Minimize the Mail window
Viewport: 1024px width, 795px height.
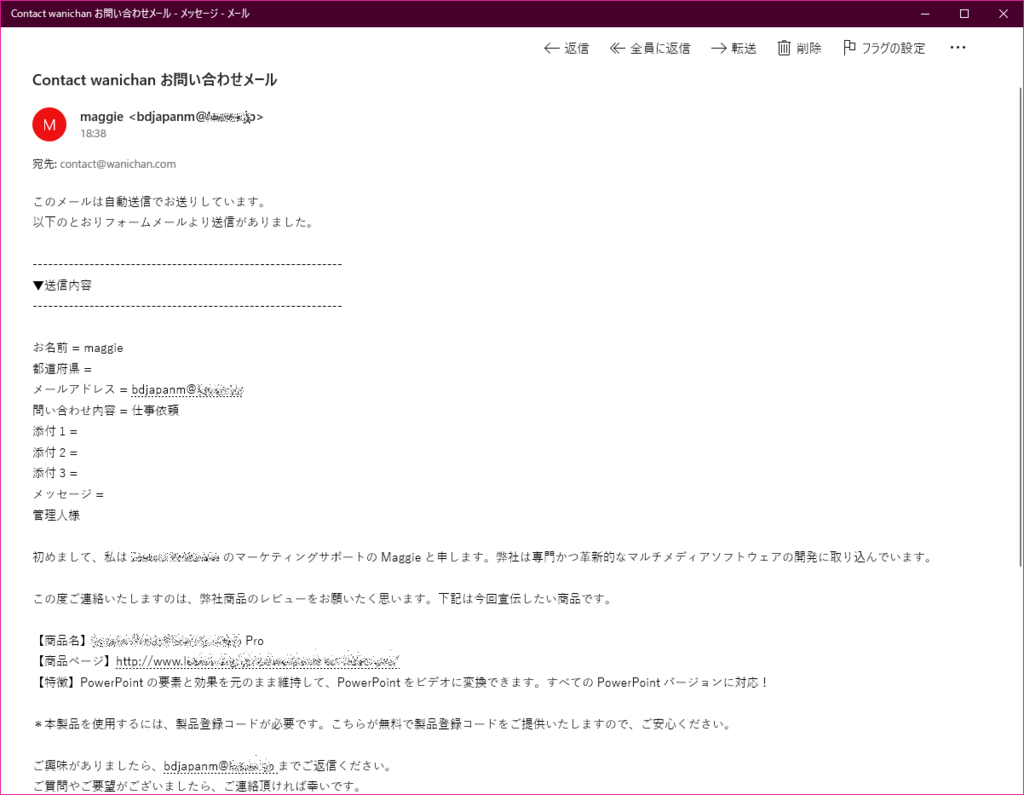click(x=925, y=13)
